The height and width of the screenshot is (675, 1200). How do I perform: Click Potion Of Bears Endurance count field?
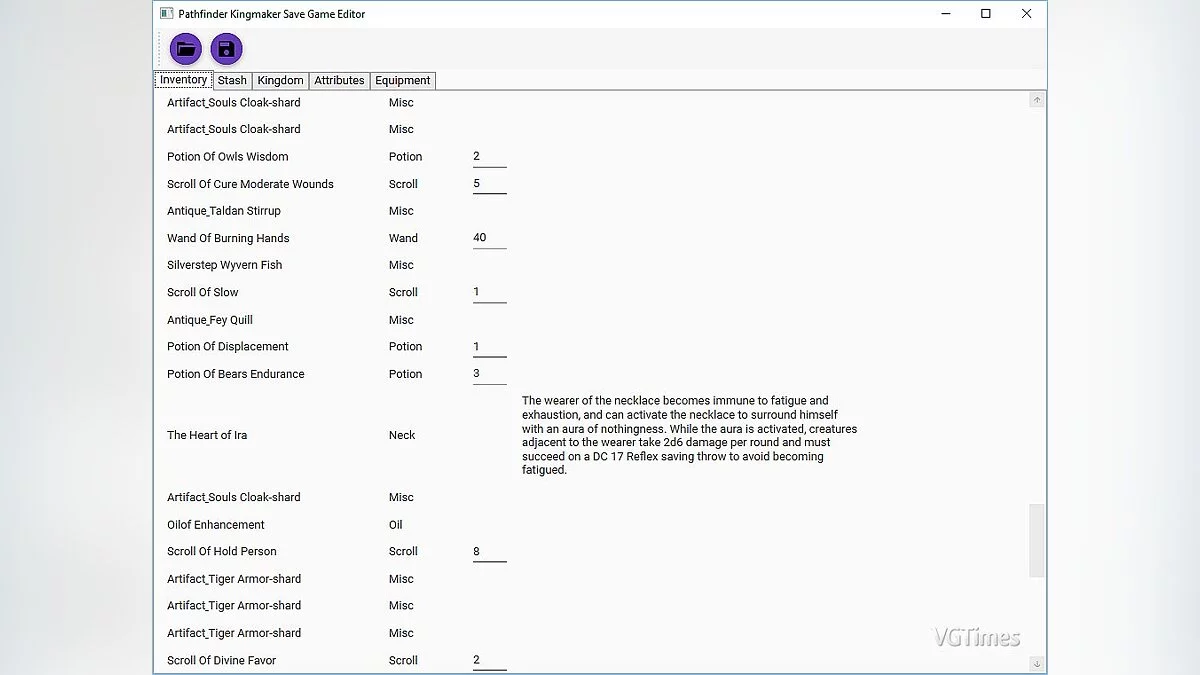[x=489, y=374]
